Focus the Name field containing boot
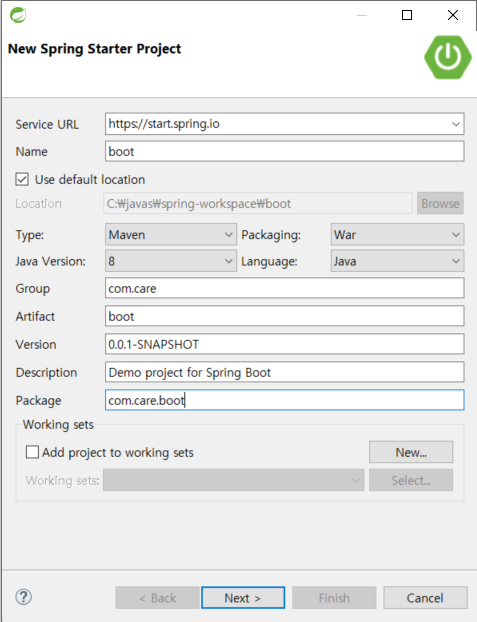477x622 pixels. pyautogui.click(x=285, y=151)
